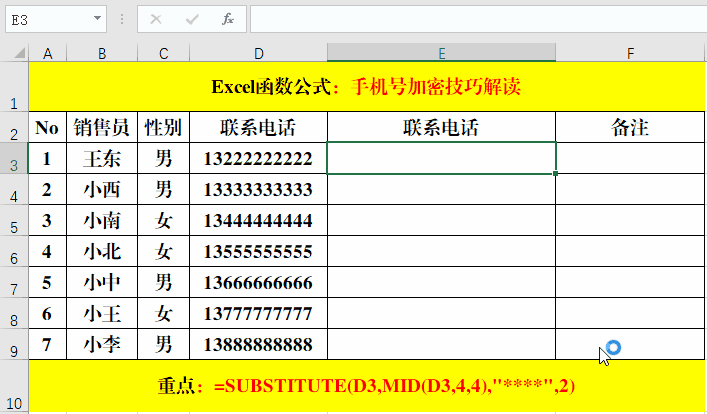Select the cell with name '小王'

tap(102, 313)
